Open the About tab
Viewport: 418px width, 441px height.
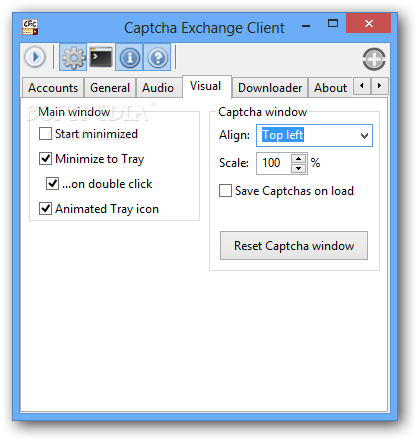point(331,88)
